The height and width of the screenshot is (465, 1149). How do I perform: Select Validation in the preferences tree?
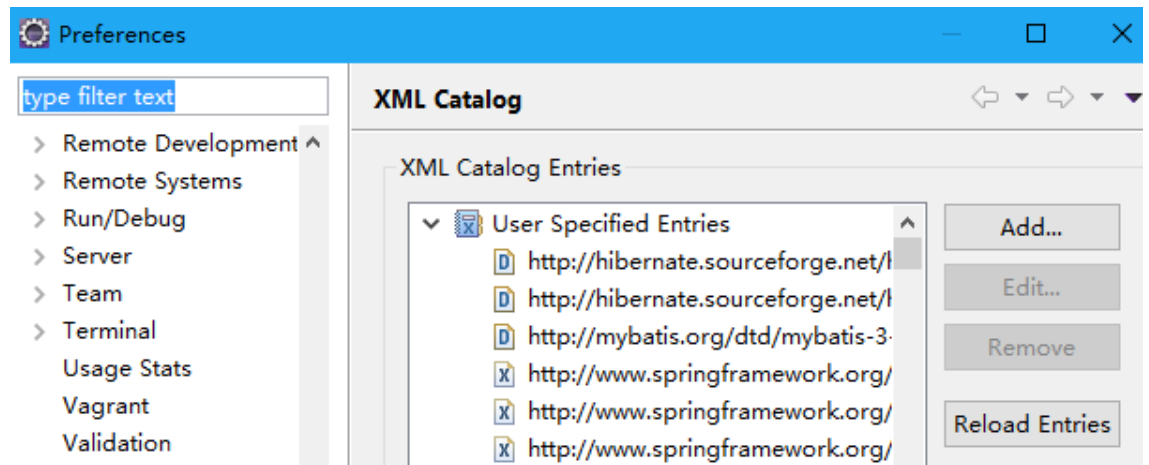coord(116,443)
